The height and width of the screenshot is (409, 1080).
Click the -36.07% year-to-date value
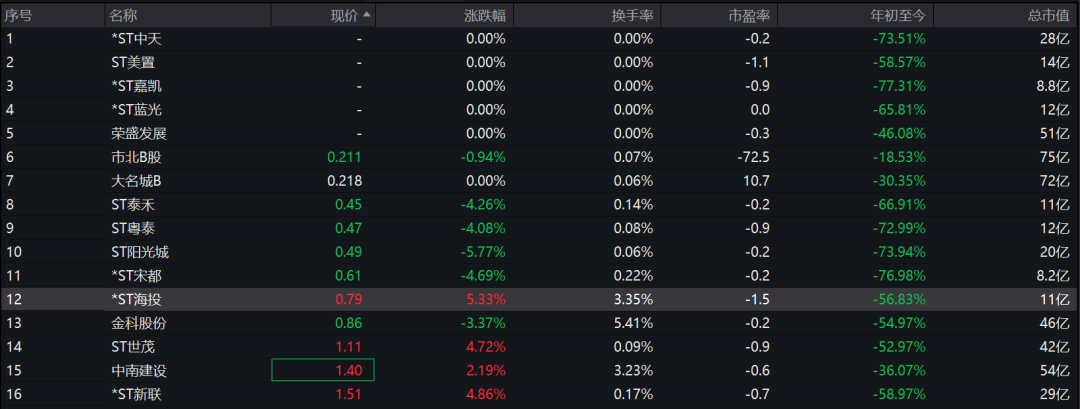coord(899,370)
